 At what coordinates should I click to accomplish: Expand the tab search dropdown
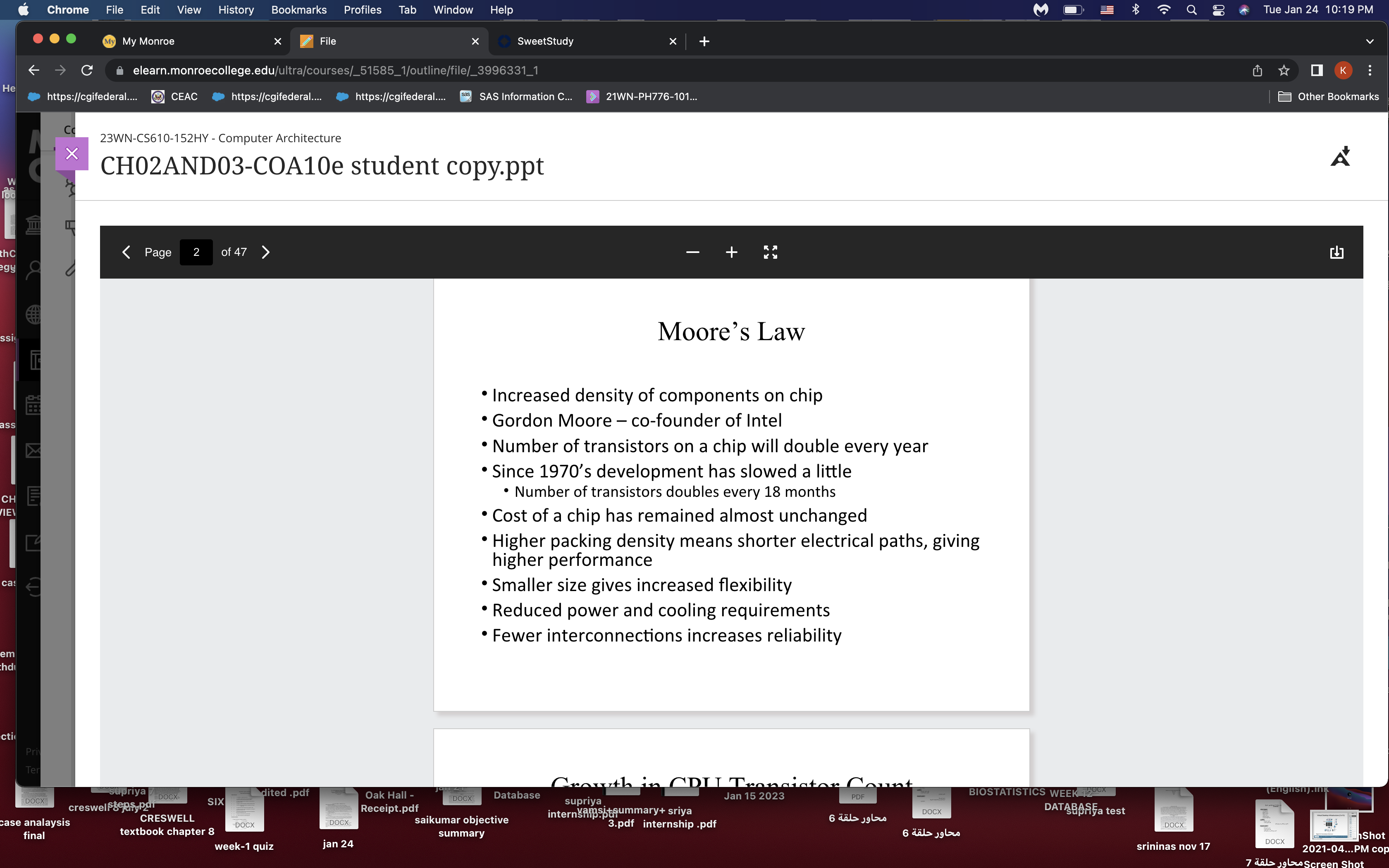[x=1370, y=41]
